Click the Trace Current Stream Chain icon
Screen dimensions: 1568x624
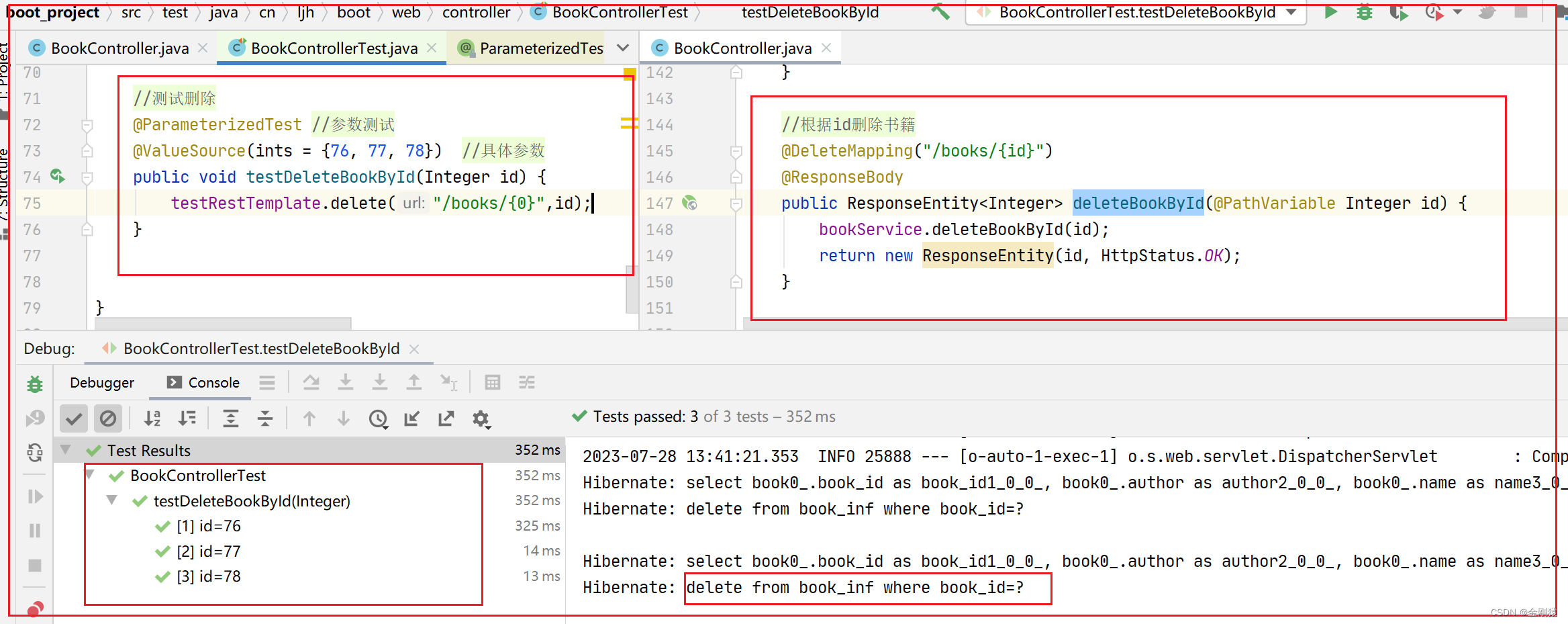pyautogui.click(x=527, y=383)
